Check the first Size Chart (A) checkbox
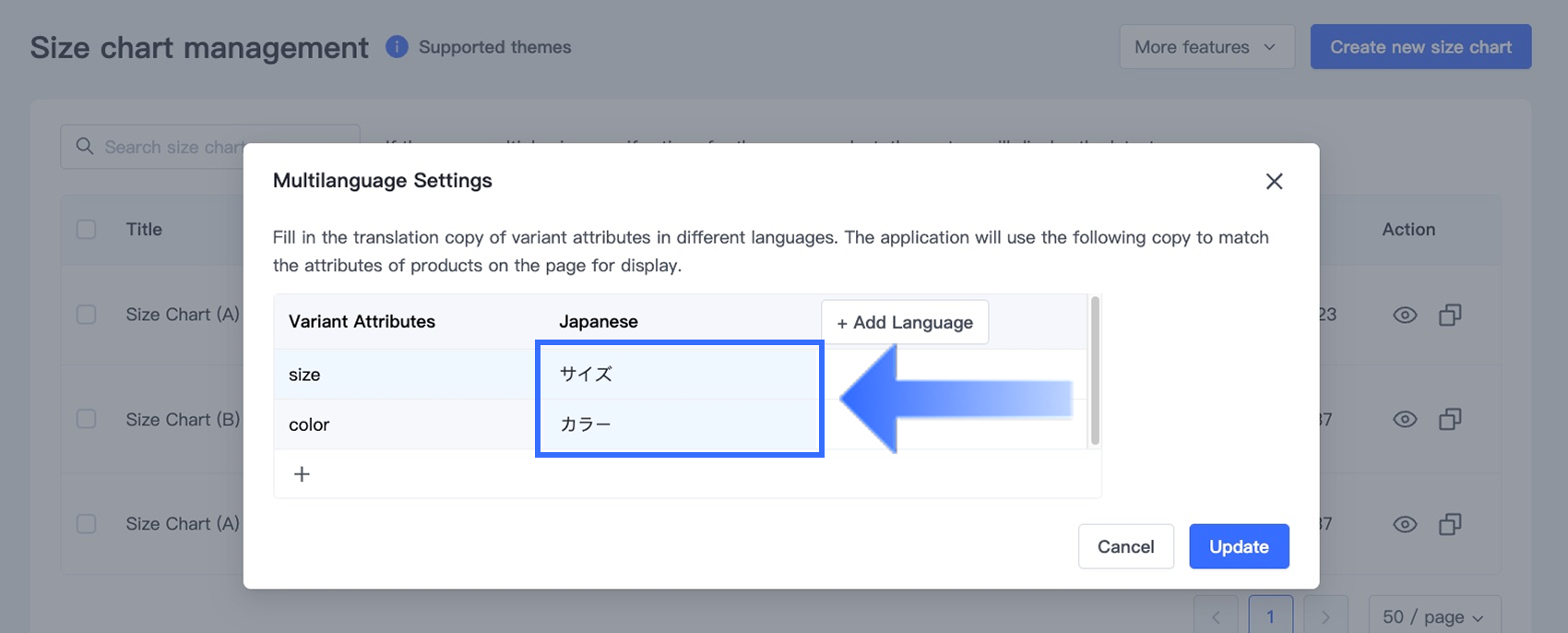This screenshot has width=1568, height=633. pos(87,315)
